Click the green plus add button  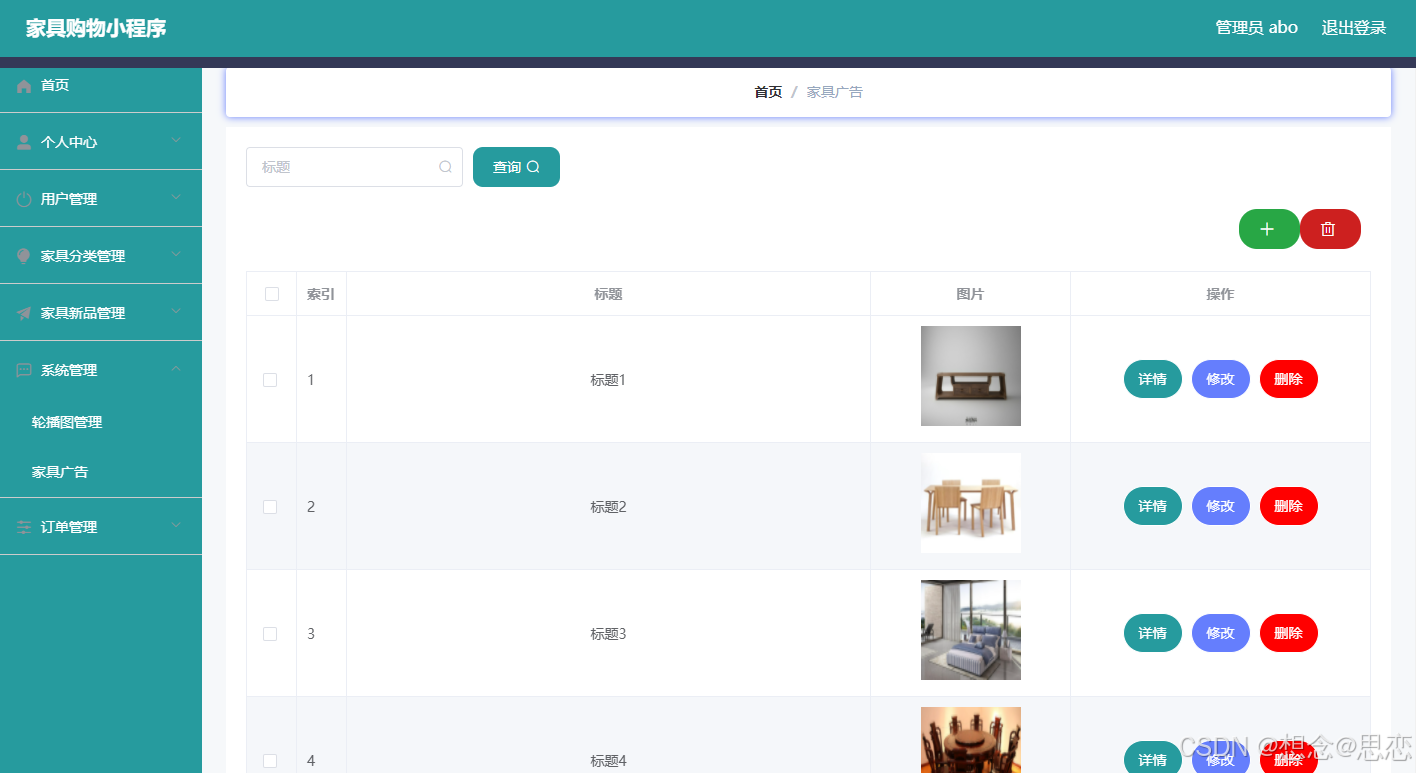click(1269, 229)
